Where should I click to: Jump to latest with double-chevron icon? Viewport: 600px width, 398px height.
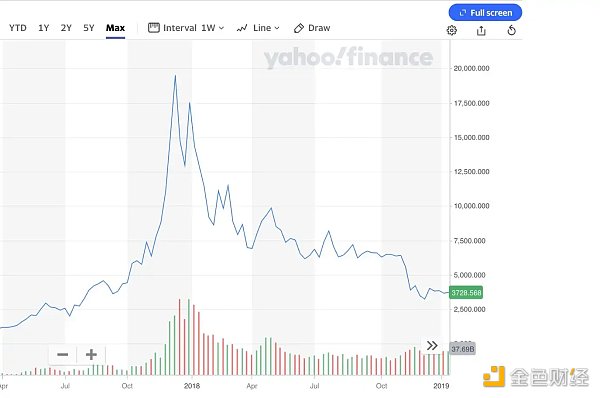tap(432, 346)
